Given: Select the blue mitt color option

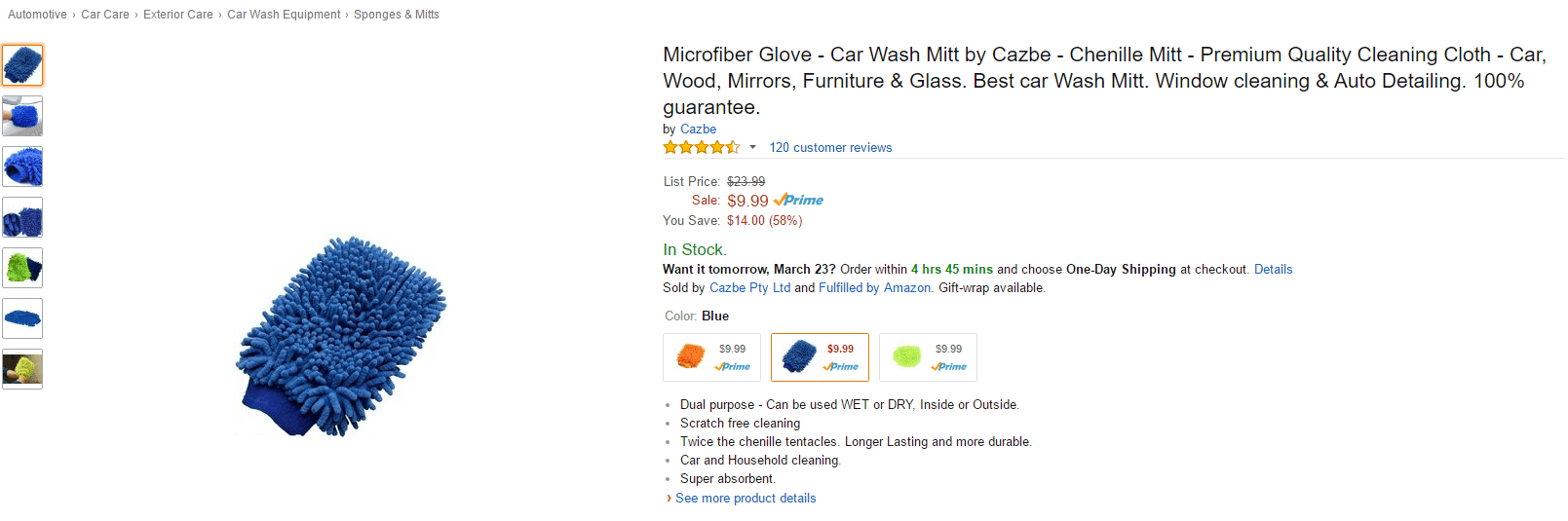Looking at the screenshot, I should click(820, 357).
